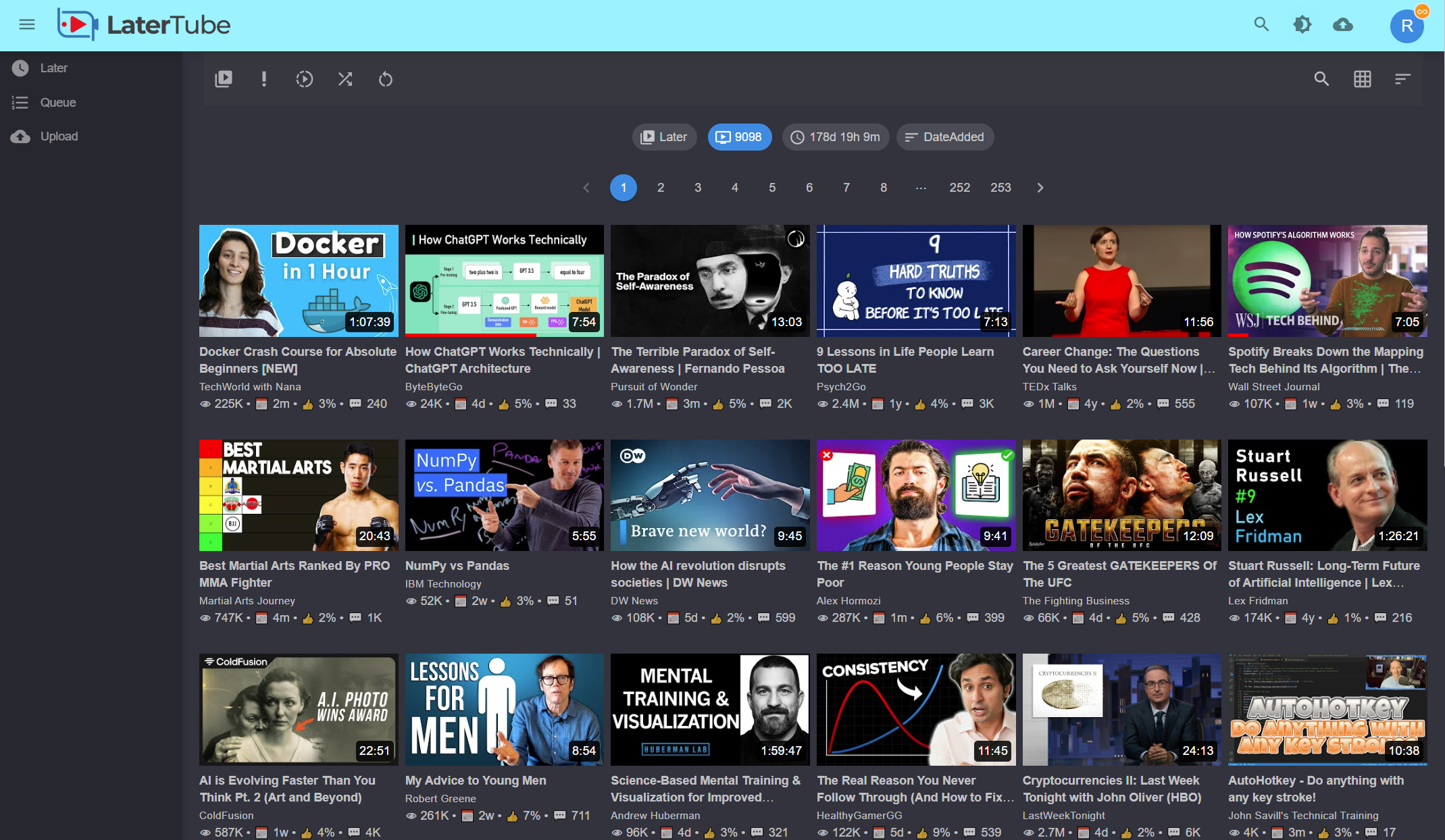1445x840 pixels.
Task: Click the circular play progress toolbar icon
Action: pyautogui.click(x=305, y=79)
